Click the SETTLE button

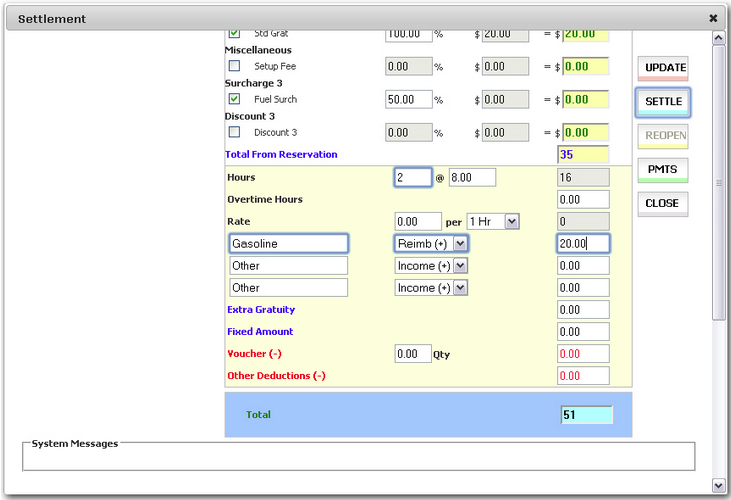coord(663,102)
